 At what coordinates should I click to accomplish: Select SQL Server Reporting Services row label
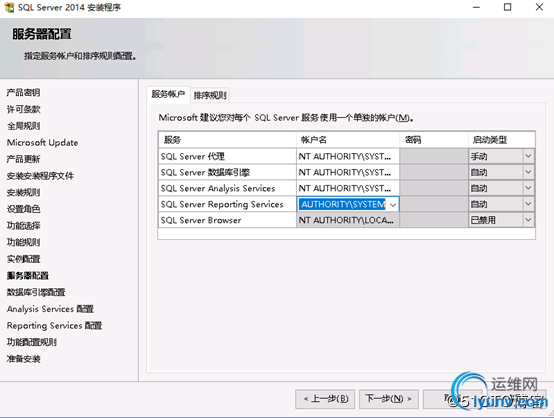pyautogui.click(x=222, y=204)
